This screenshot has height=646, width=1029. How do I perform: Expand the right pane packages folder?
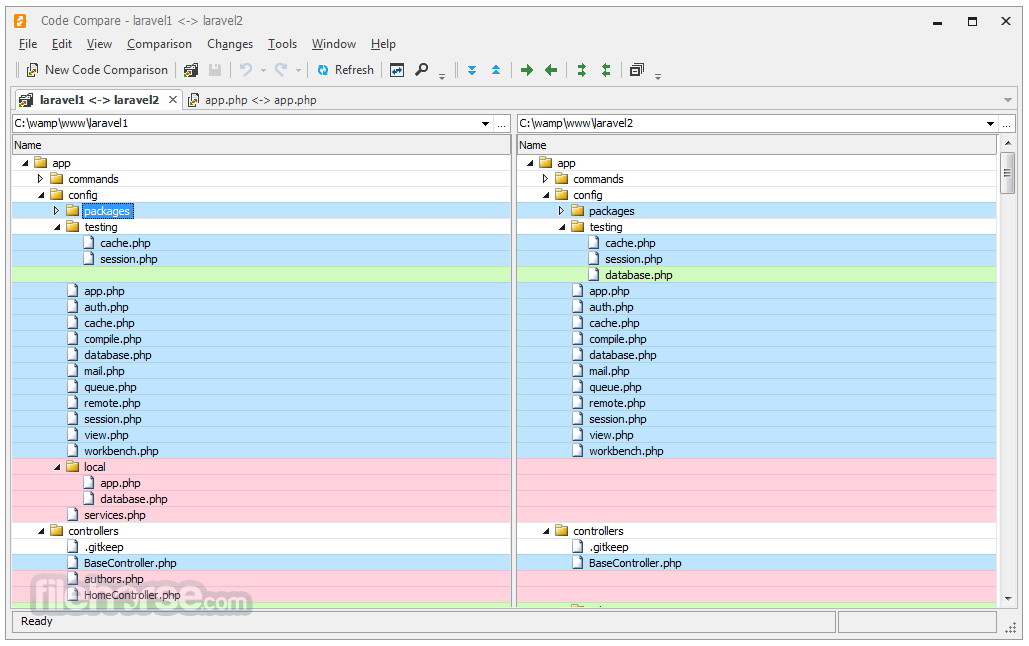[561, 211]
